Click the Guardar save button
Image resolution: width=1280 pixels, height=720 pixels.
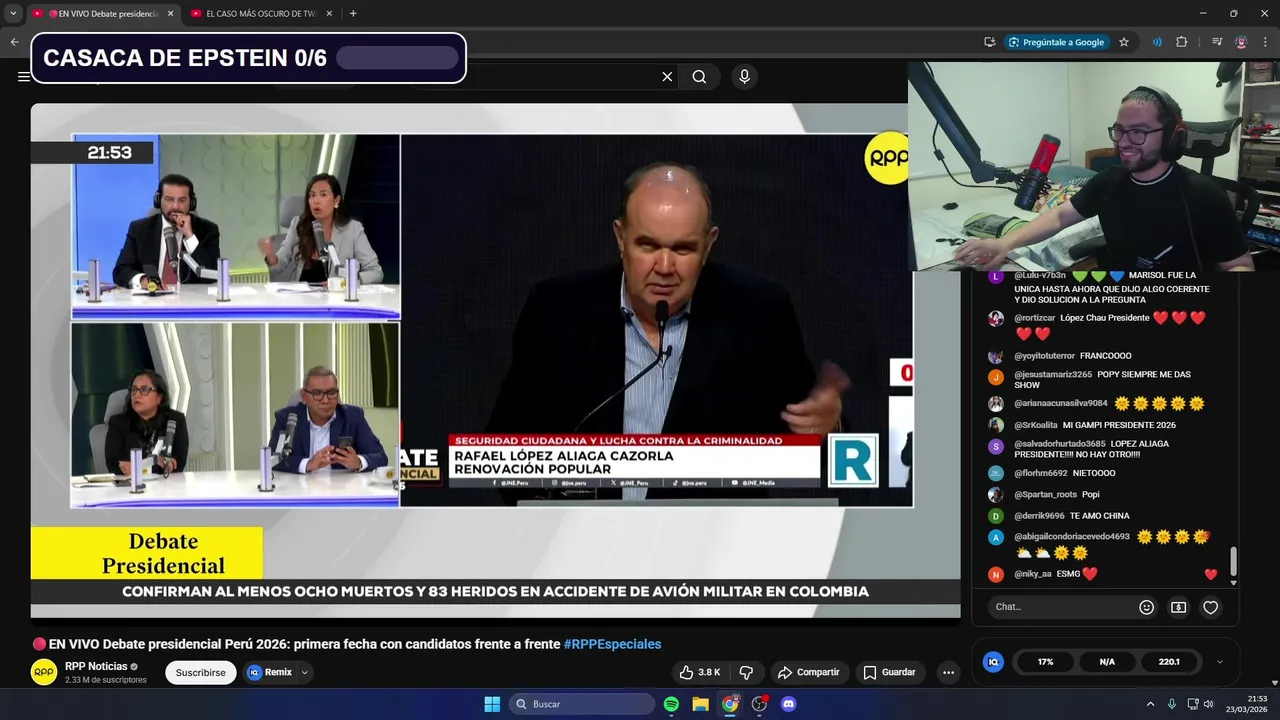click(890, 672)
